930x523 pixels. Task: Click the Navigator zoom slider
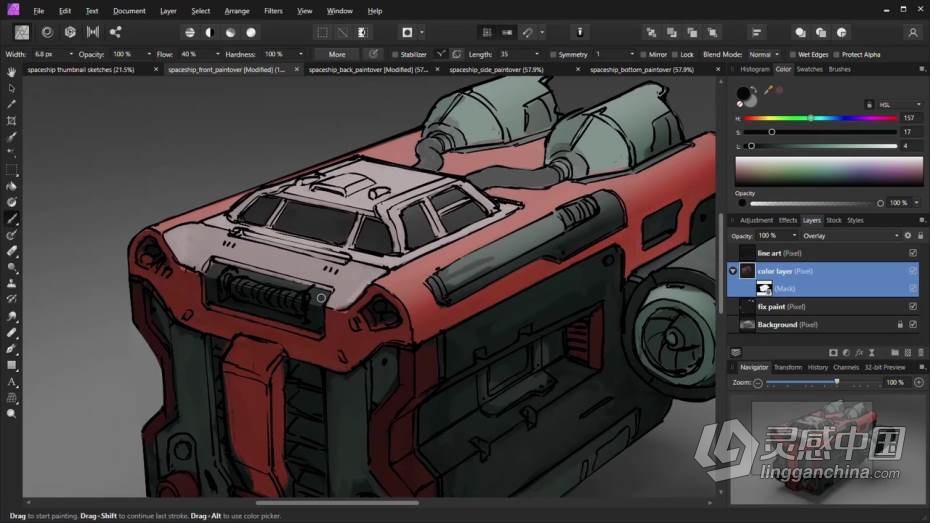[823, 382]
